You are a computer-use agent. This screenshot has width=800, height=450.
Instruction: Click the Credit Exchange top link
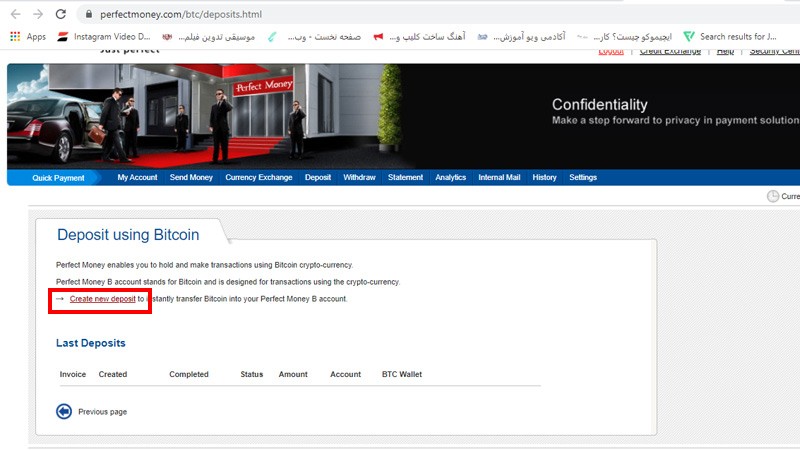point(670,52)
